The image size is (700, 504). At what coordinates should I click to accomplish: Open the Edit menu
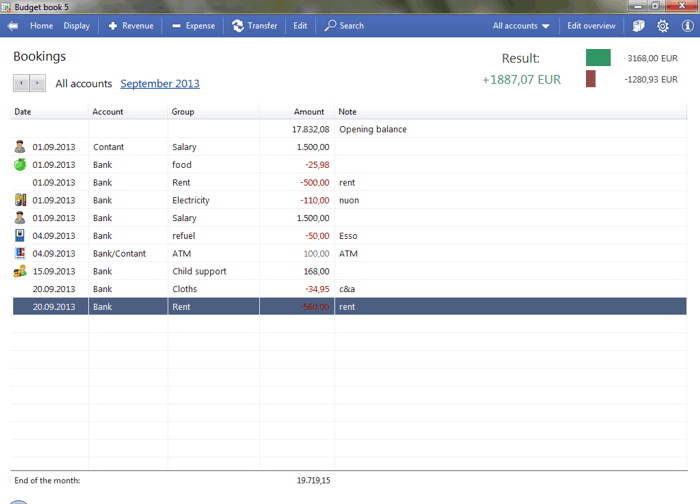[x=300, y=26]
